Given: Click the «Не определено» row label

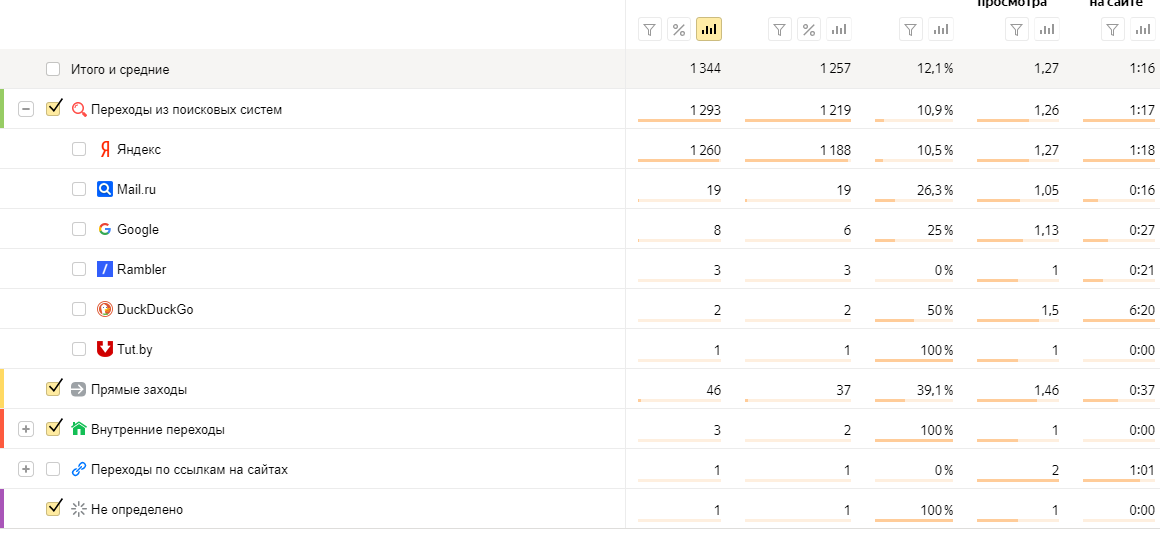Looking at the screenshot, I should click(137, 509).
